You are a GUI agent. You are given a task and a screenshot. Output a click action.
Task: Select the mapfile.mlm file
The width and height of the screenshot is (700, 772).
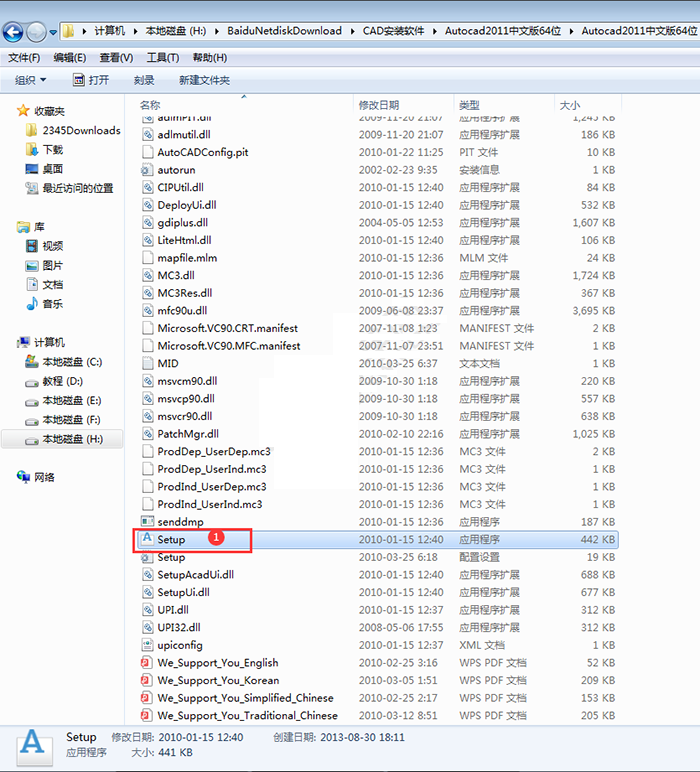point(179,258)
